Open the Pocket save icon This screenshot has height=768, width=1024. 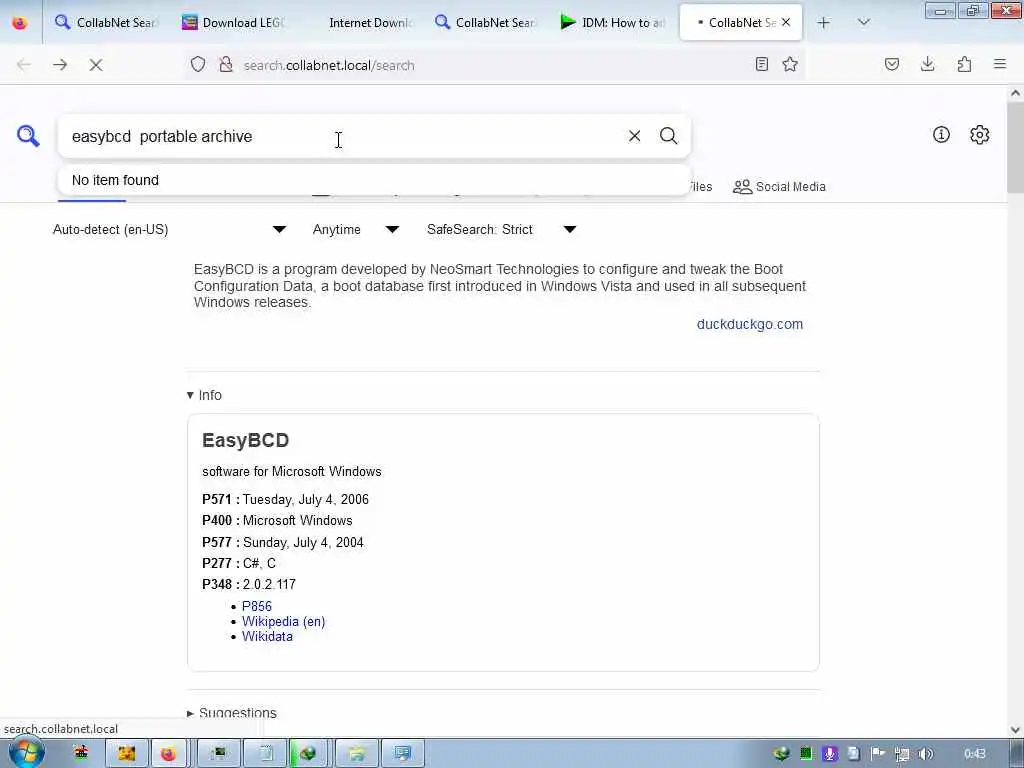pyautogui.click(x=891, y=64)
